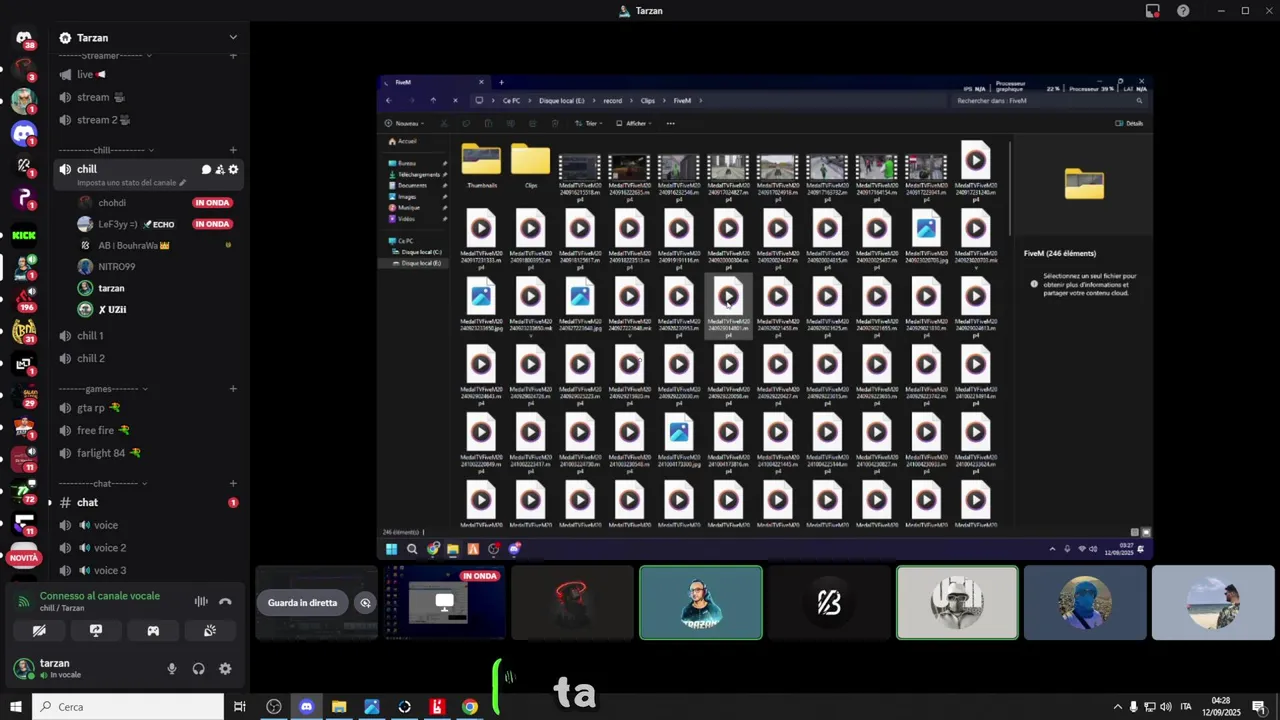Open Google Chrome in Windows taskbar
Screen dimensions: 1280x720
click(x=469, y=707)
